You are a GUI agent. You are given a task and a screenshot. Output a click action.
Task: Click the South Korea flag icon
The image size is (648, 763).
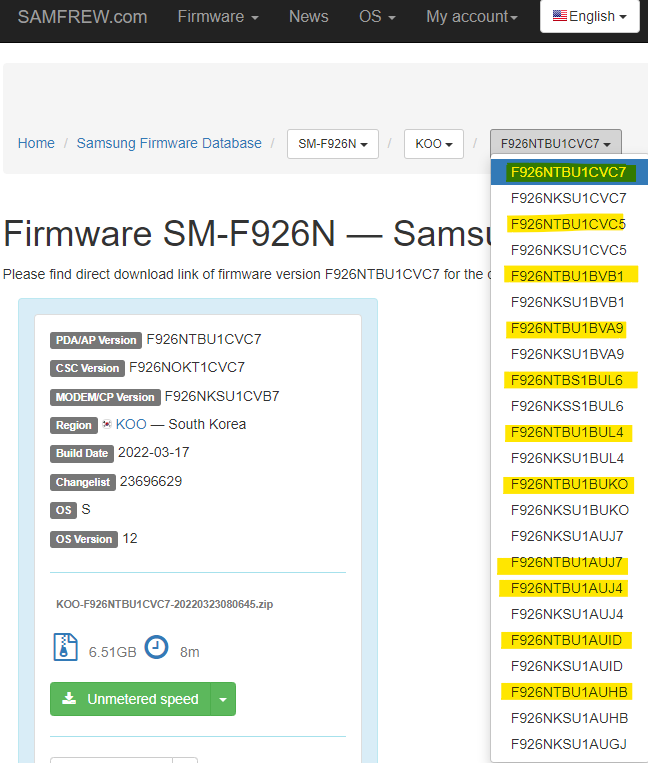tap(107, 424)
